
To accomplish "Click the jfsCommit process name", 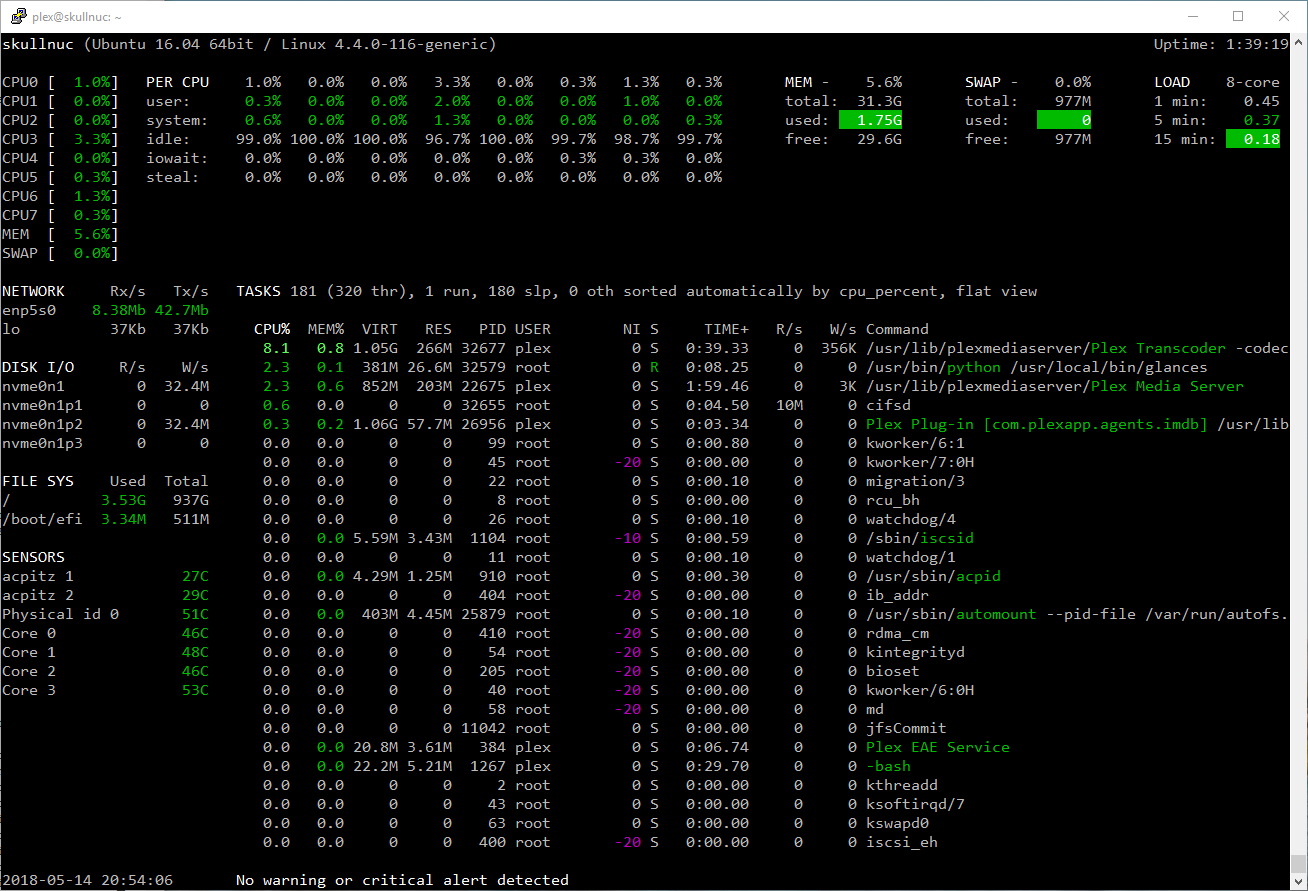I will coord(907,728).
